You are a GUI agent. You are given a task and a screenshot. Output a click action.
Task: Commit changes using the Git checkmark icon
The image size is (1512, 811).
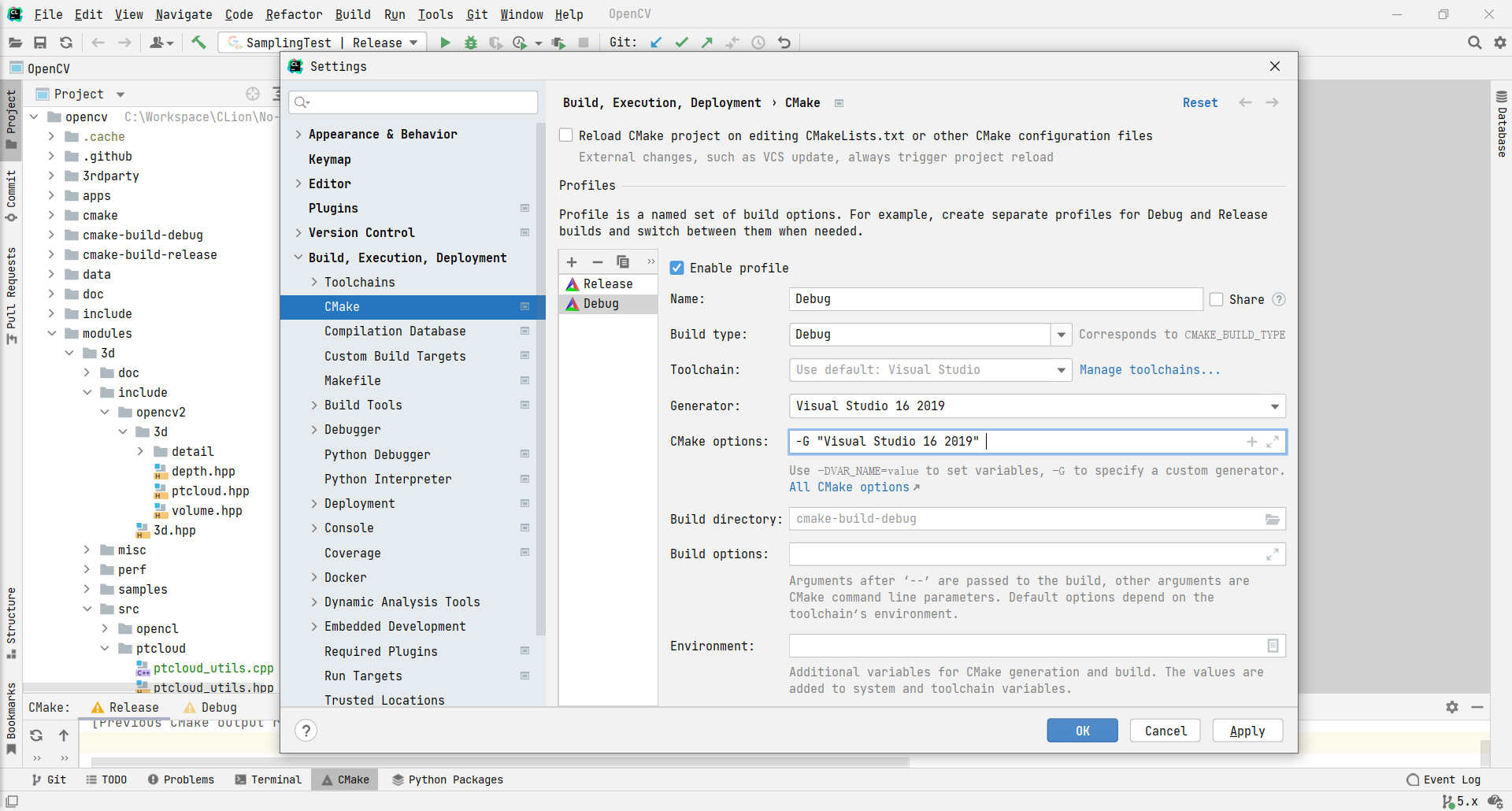pos(682,43)
